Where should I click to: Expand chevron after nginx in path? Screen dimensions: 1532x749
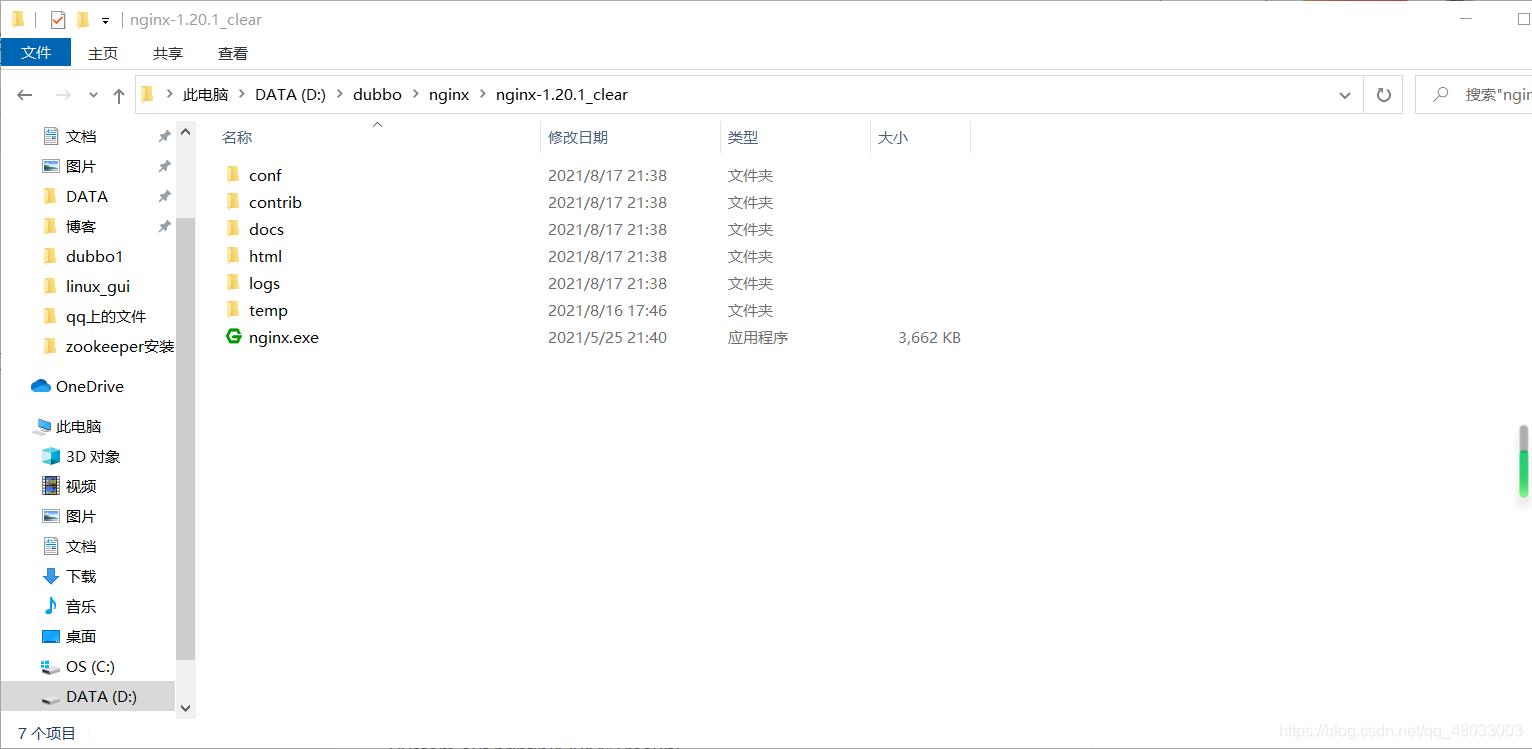(x=483, y=95)
